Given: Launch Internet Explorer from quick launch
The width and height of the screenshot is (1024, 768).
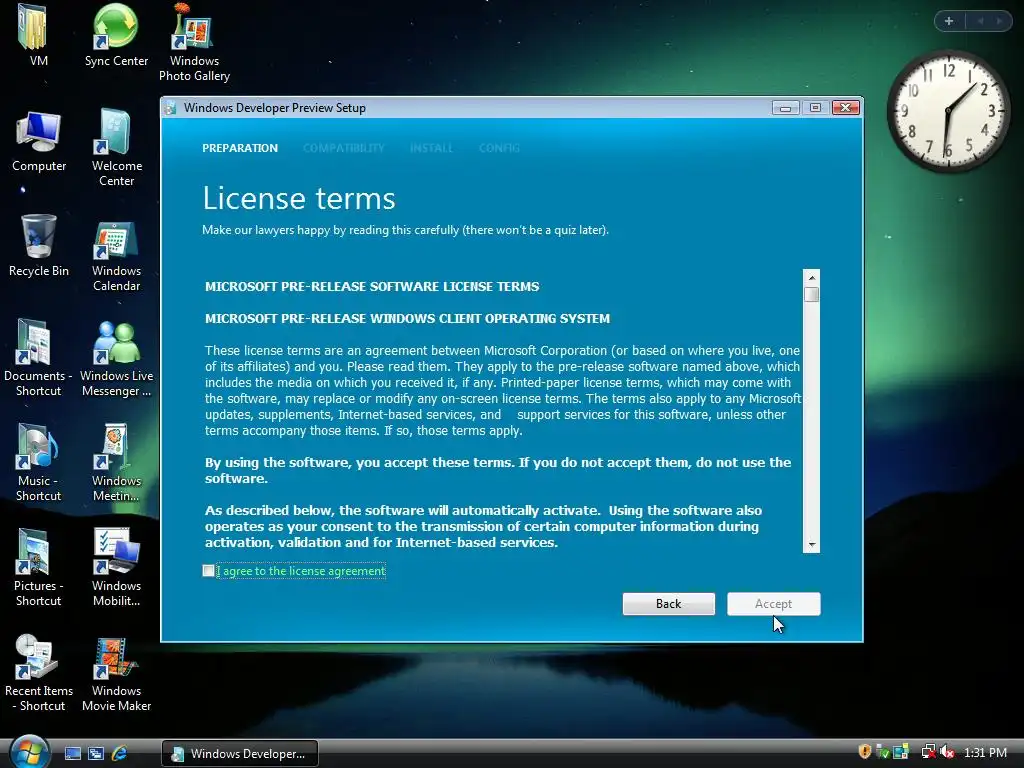Looking at the screenshot, I should tap(120, 753).
